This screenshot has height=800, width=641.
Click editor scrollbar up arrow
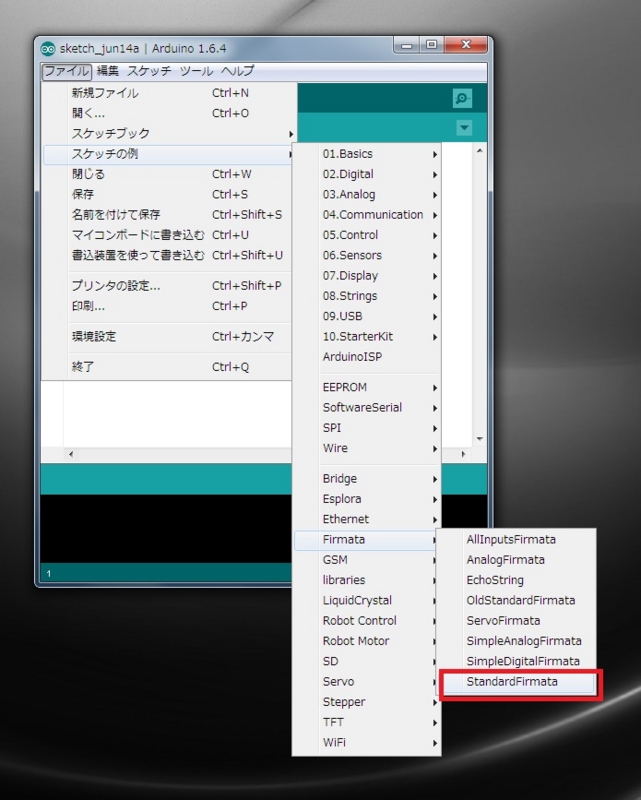(x=479, y=151)
